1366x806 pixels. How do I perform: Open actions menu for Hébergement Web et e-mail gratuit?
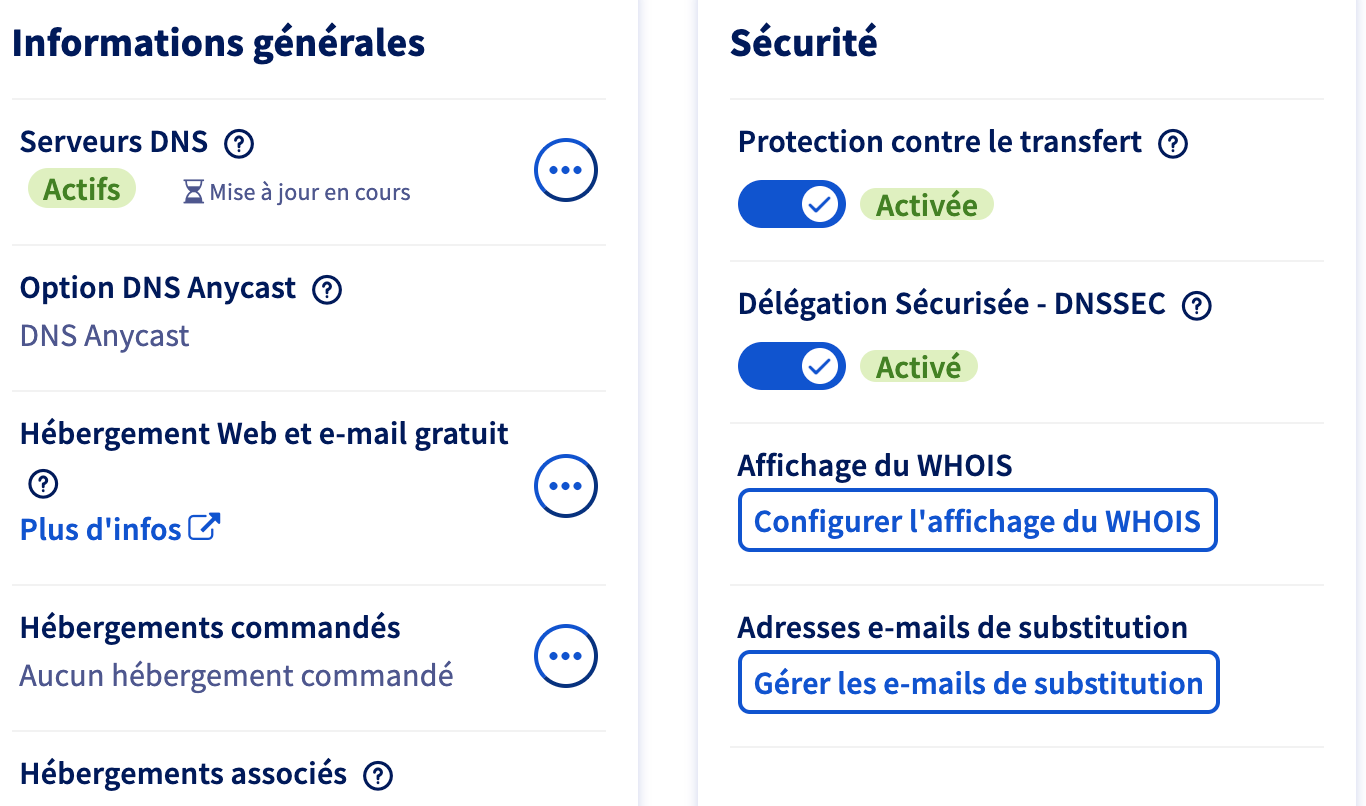click(x=566, y=486)
